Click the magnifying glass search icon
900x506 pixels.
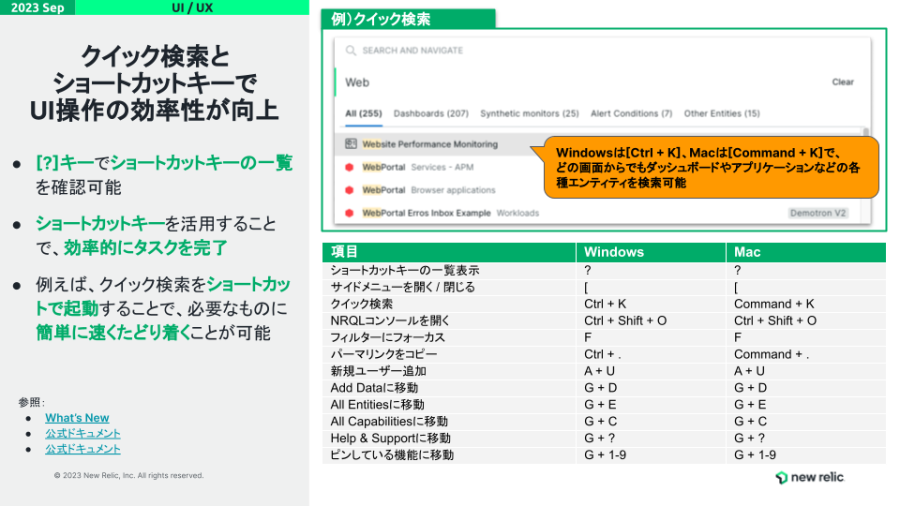tap(350, 50)
